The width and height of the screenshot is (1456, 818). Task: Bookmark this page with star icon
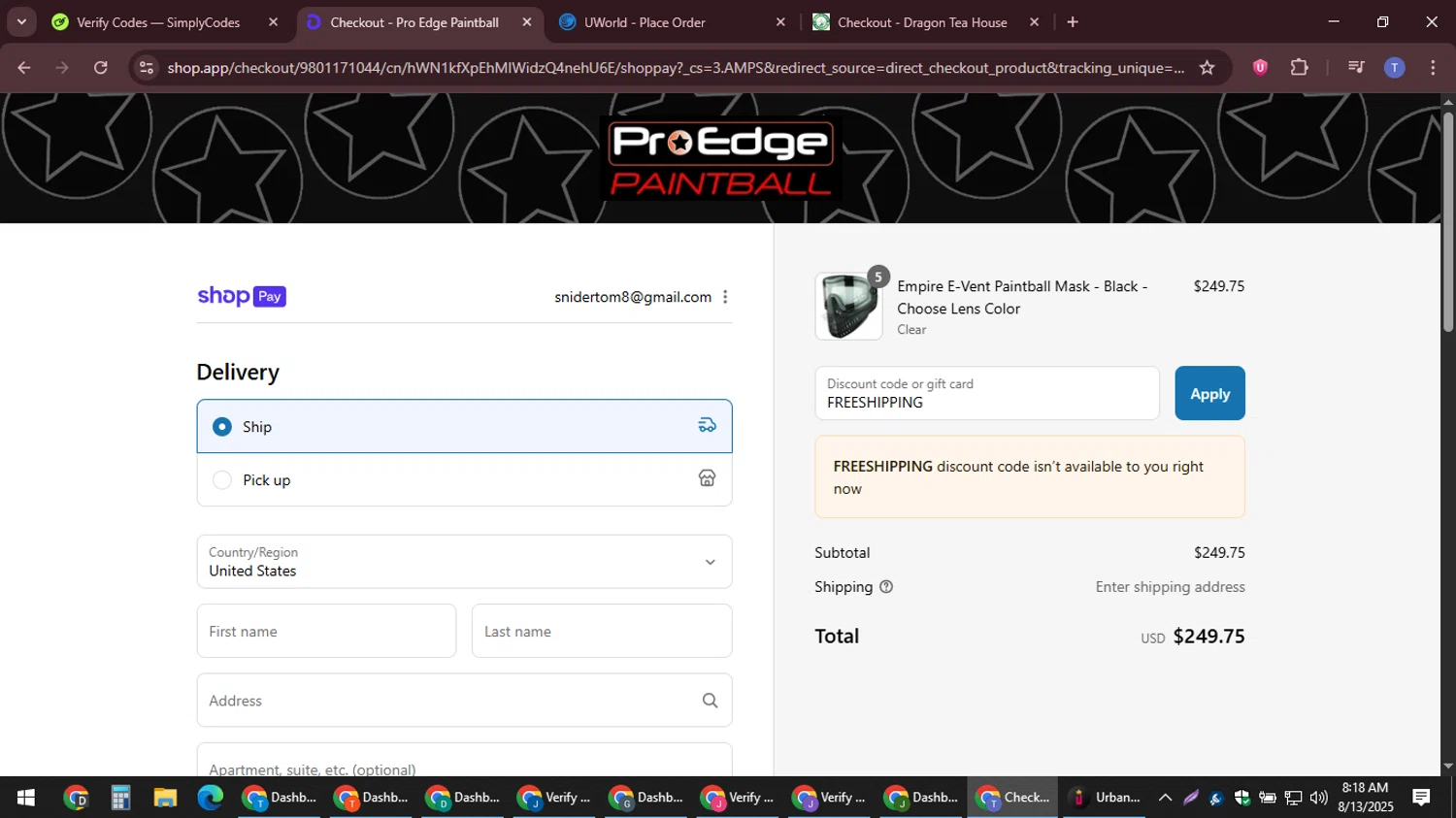[1207, 68]
